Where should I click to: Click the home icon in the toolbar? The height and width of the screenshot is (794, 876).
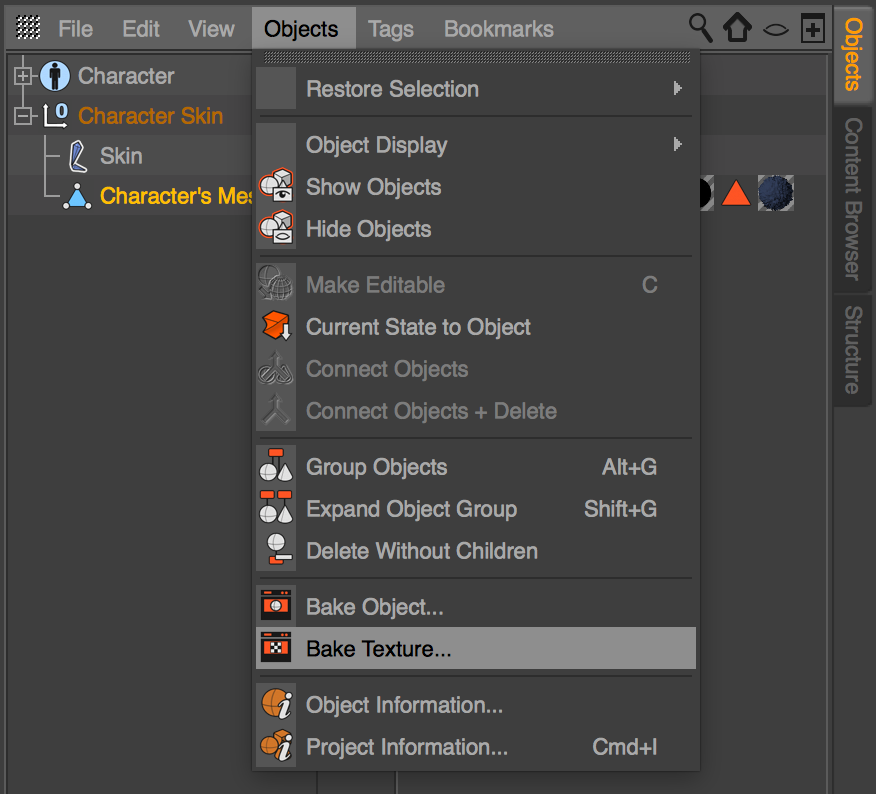click(x=737, y=28)
